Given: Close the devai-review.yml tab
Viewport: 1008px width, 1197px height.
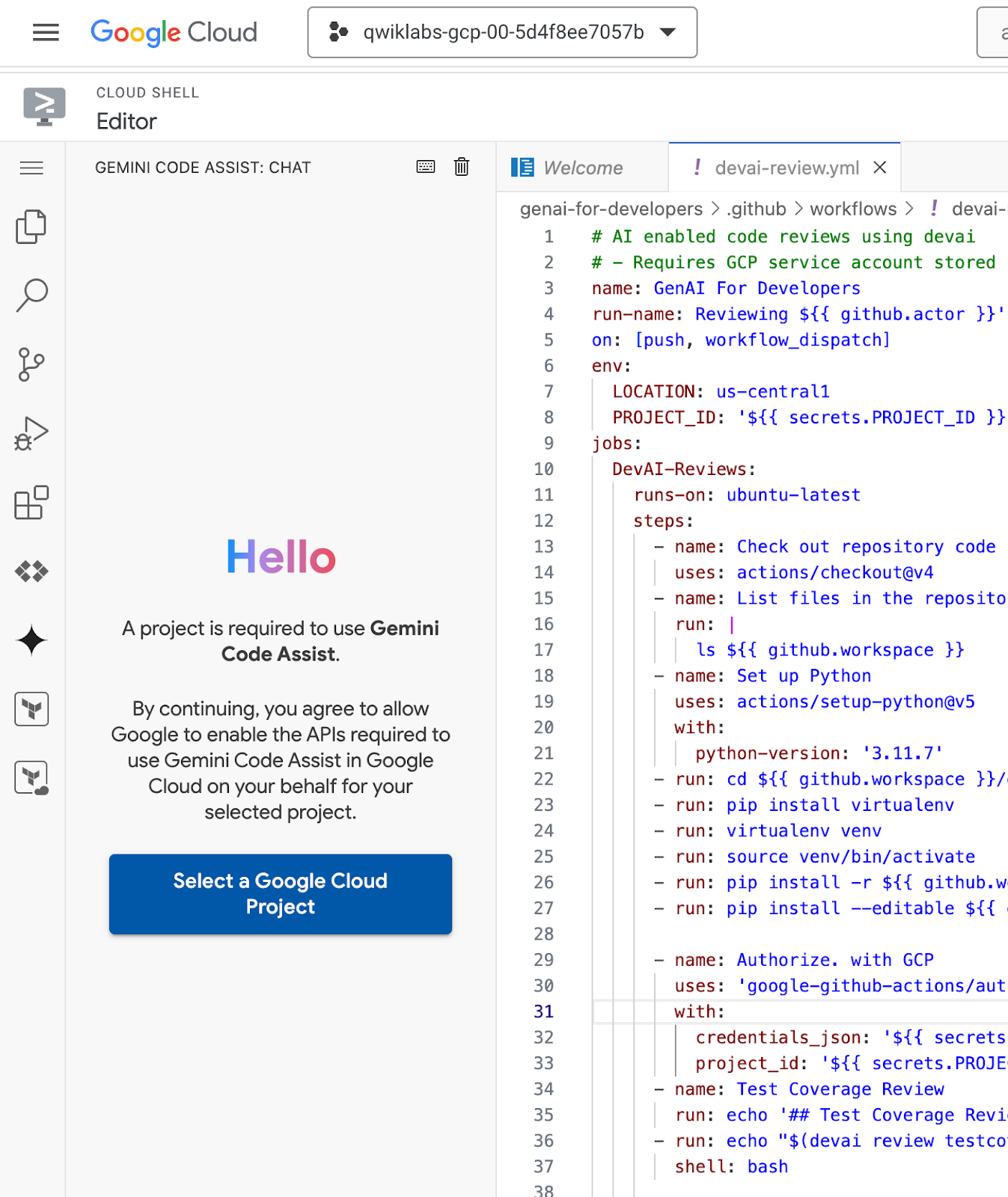Looking at the screenshot, I should coord(880,168).
